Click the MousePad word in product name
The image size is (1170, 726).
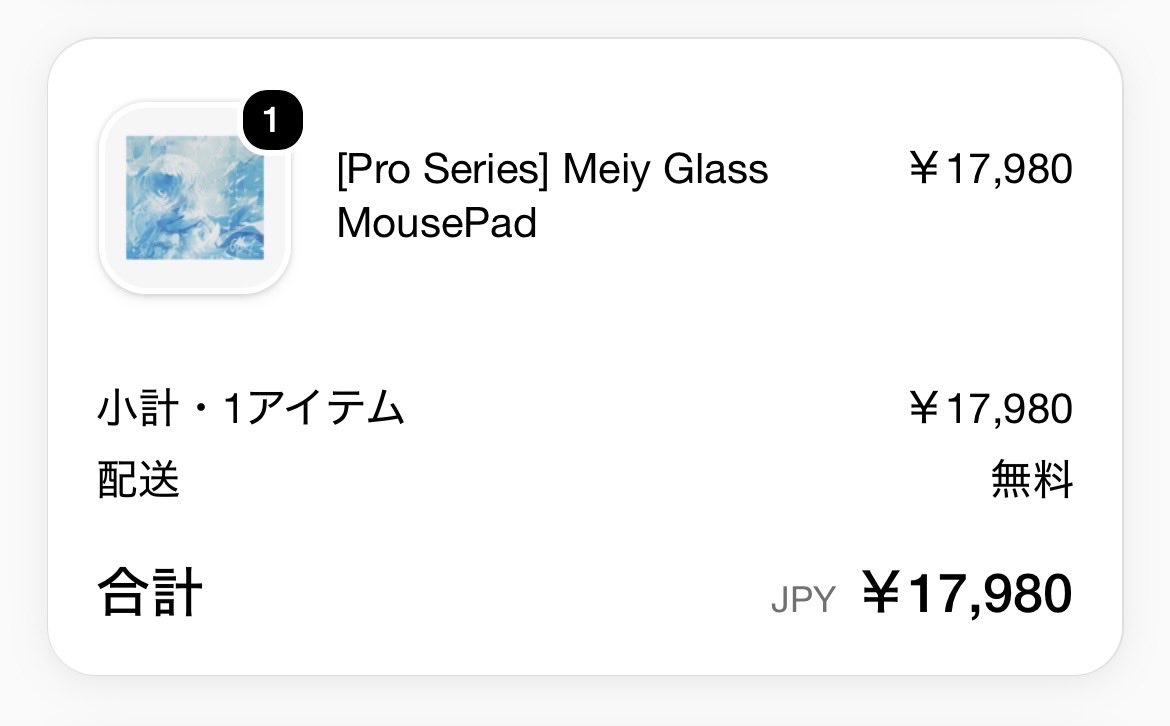437,222
